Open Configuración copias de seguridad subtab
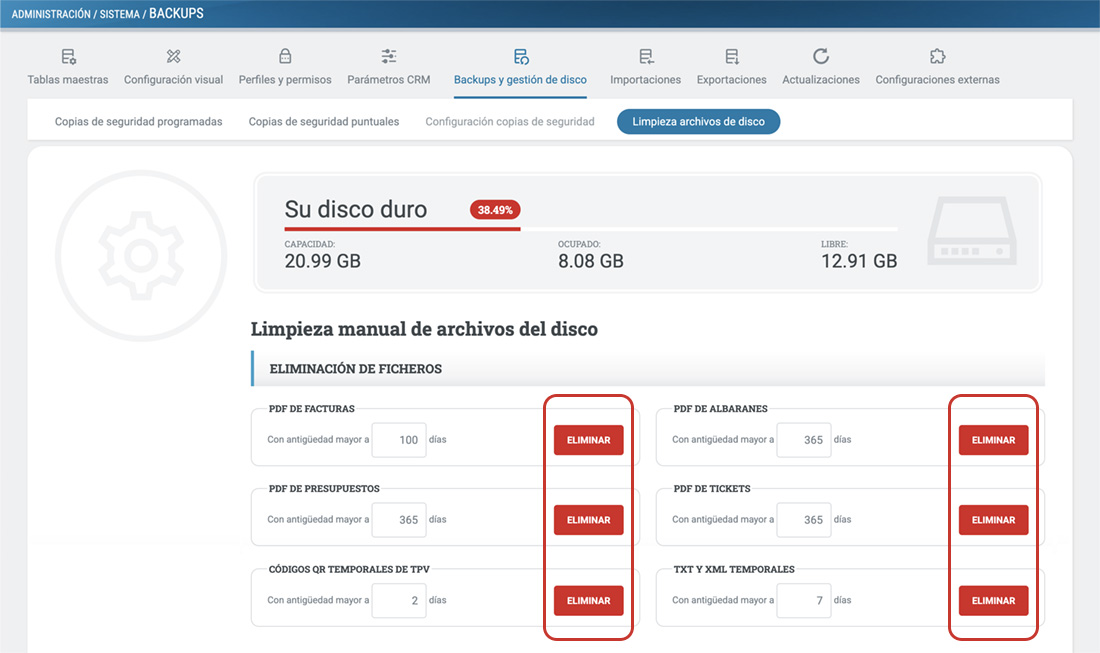1100x653 pixels. click(x=510, y=121)
